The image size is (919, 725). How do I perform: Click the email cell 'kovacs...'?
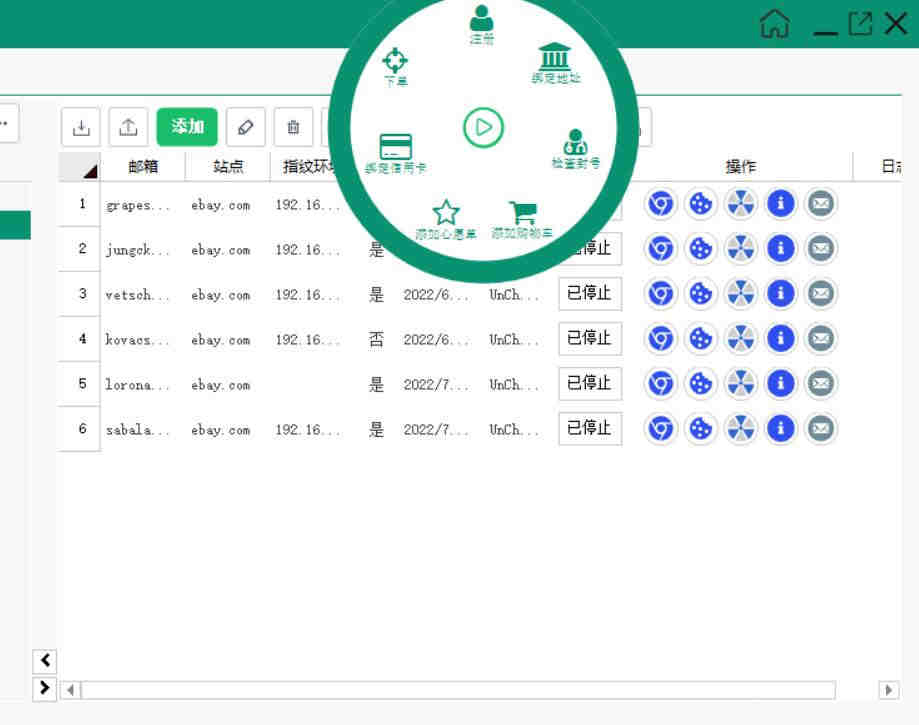tap(138, 339)
